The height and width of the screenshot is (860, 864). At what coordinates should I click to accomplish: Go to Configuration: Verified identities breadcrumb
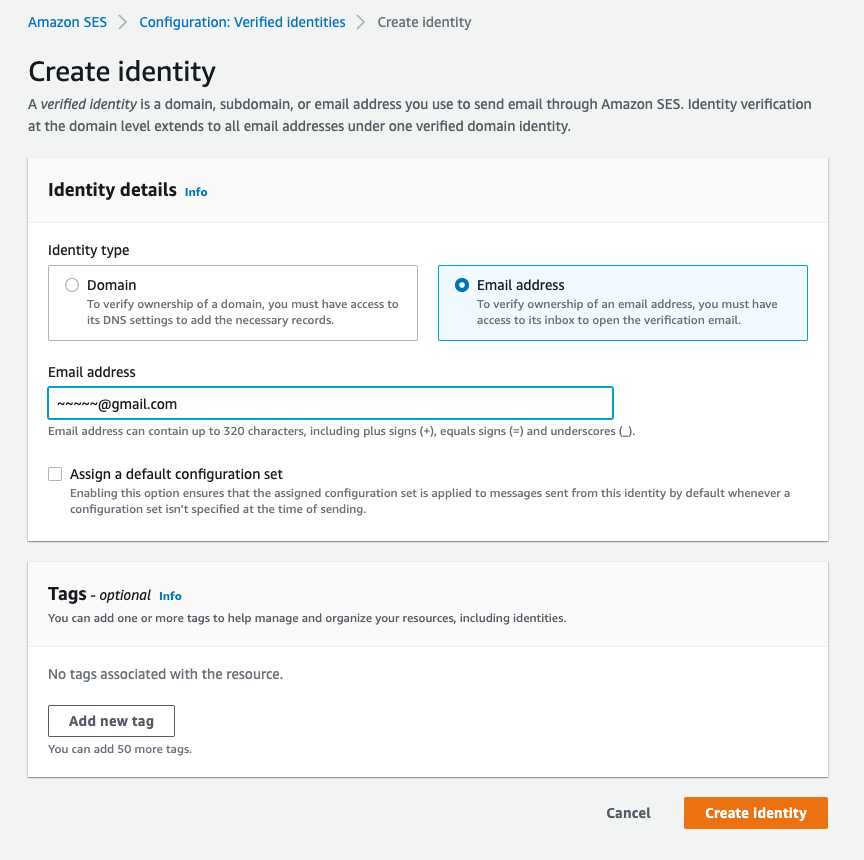pyautogui.click(x=242, y=21)
